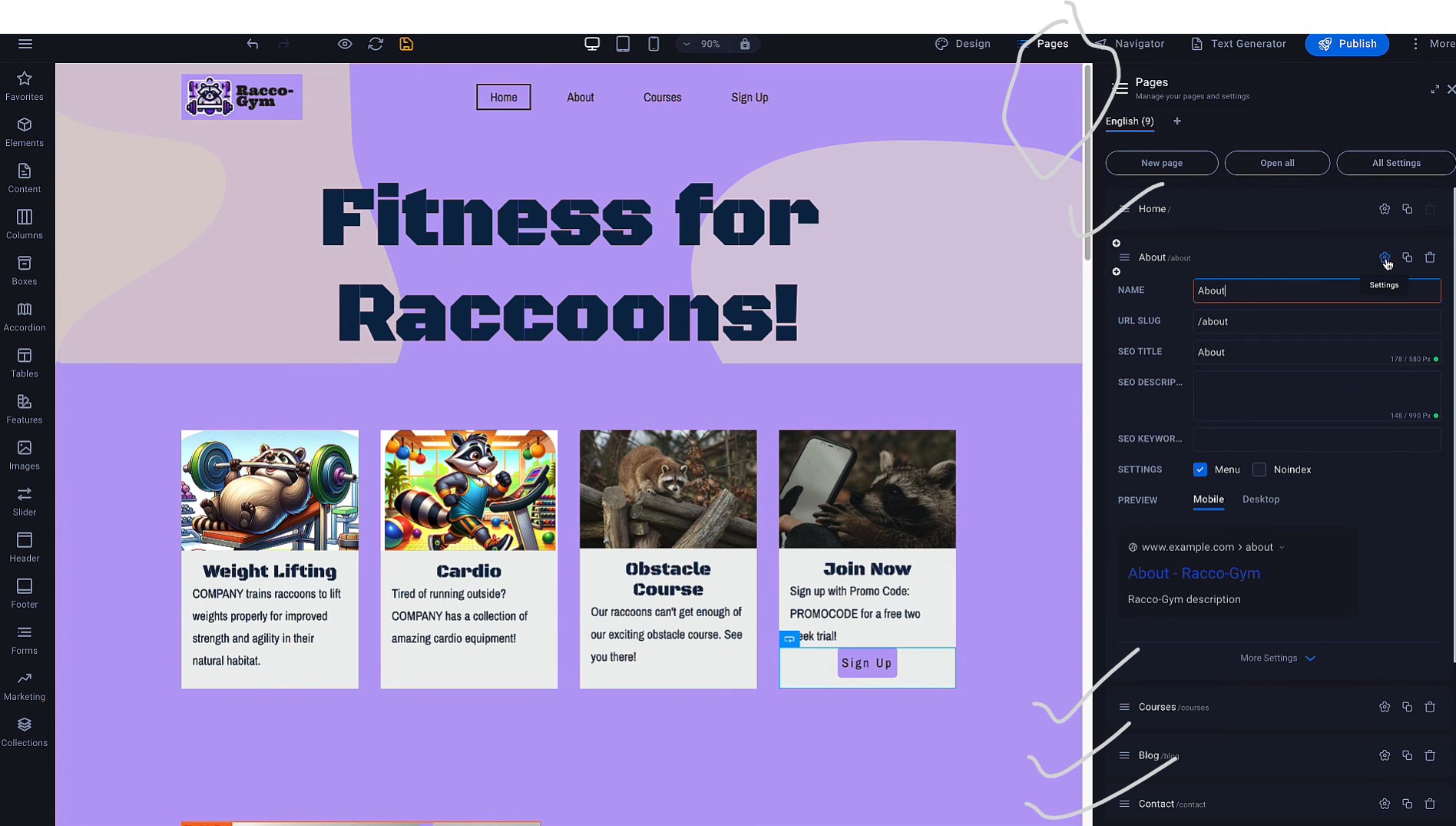This screenshot has width=1456, height=826.
Task: Click the All Settings button
Action: [x=1396, y=163]
